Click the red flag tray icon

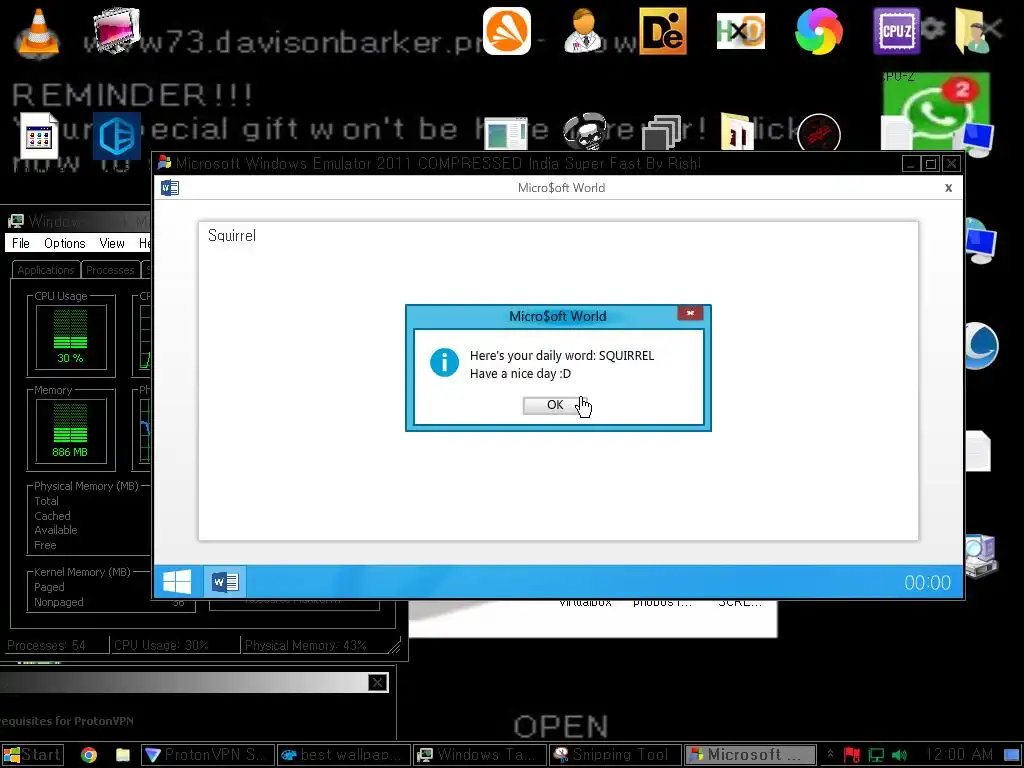click(x=852, y=755)
